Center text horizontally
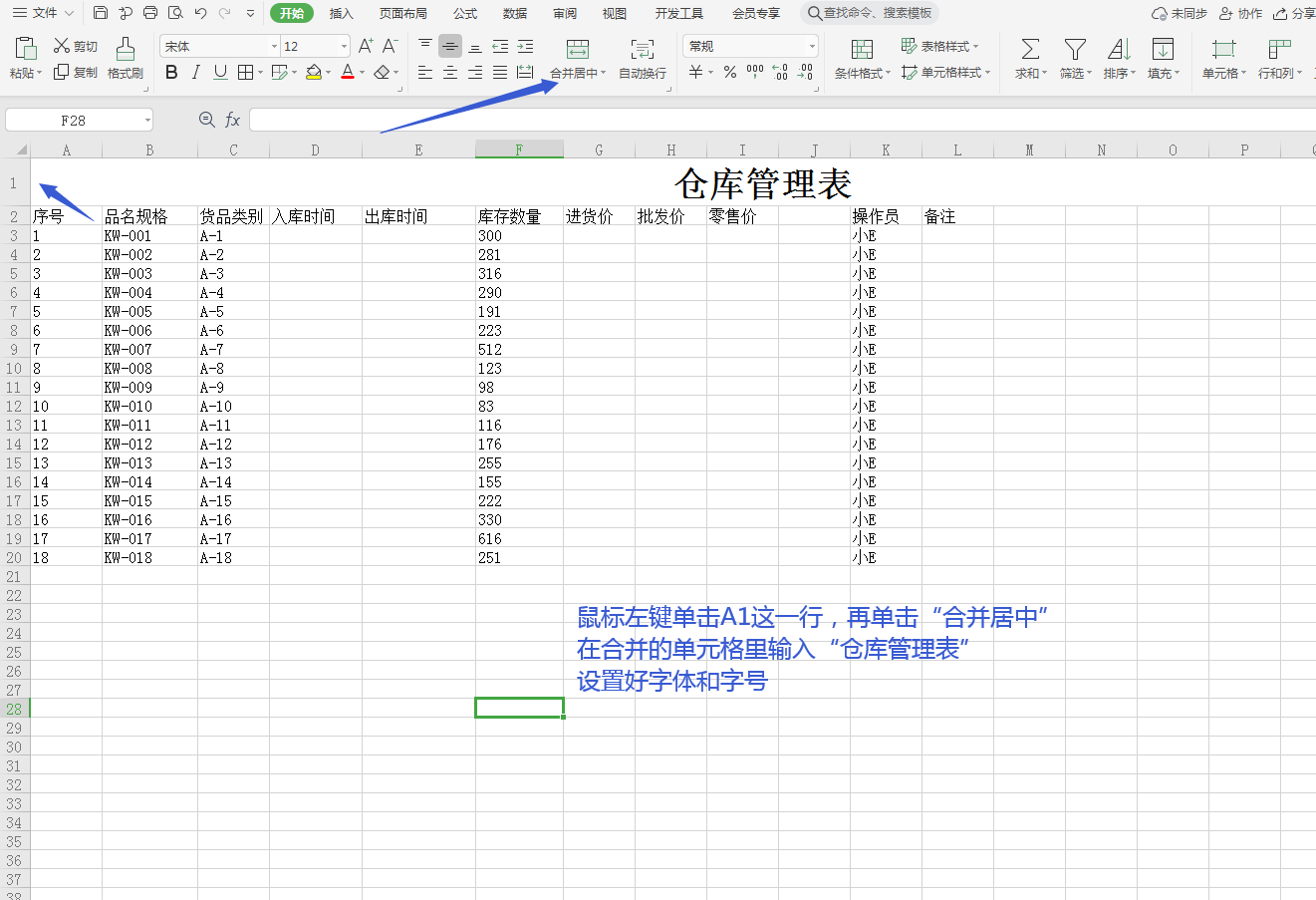 pyautogui.click(x=450, y=73)
